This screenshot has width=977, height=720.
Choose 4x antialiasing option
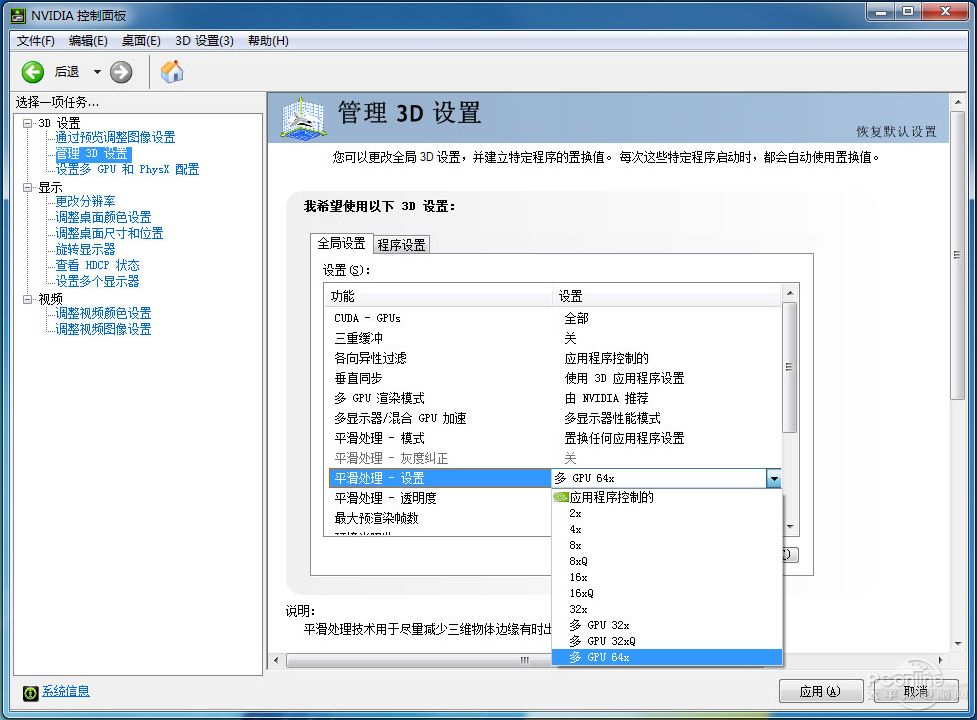[x=667, y=529]
